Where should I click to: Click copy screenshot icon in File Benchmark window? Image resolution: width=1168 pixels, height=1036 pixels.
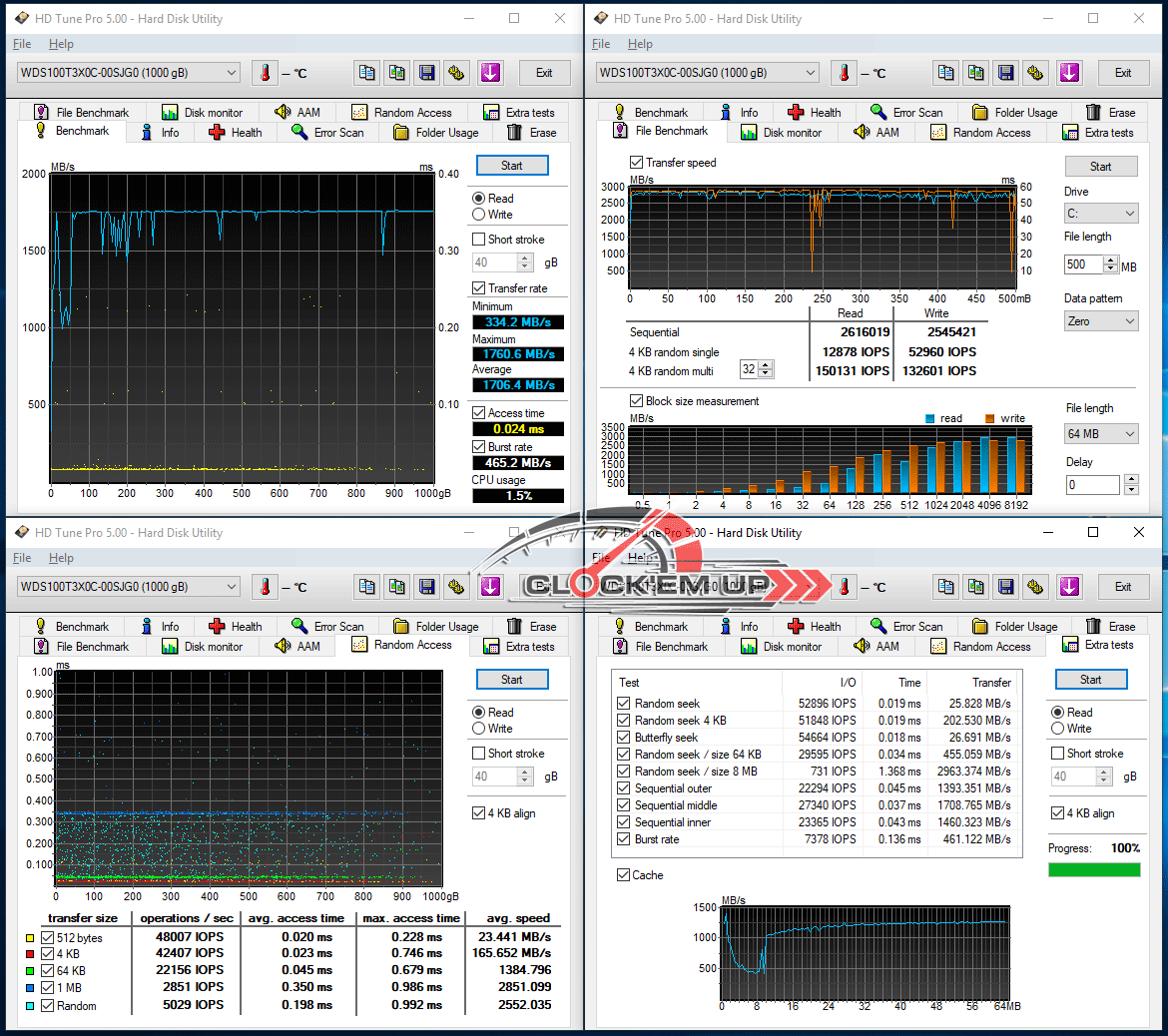(x=975, y=73)
